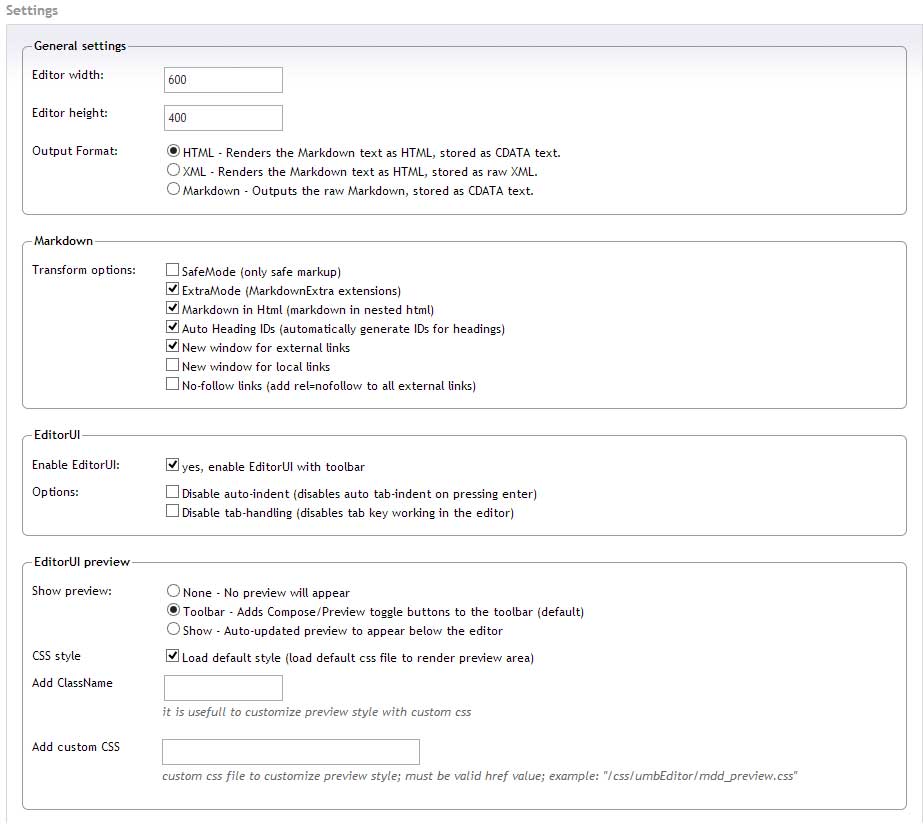Uncheck ExtraMode MarkdownExtra extensions
The width and height of the screenshot is (923, 827).
point(172,289)
